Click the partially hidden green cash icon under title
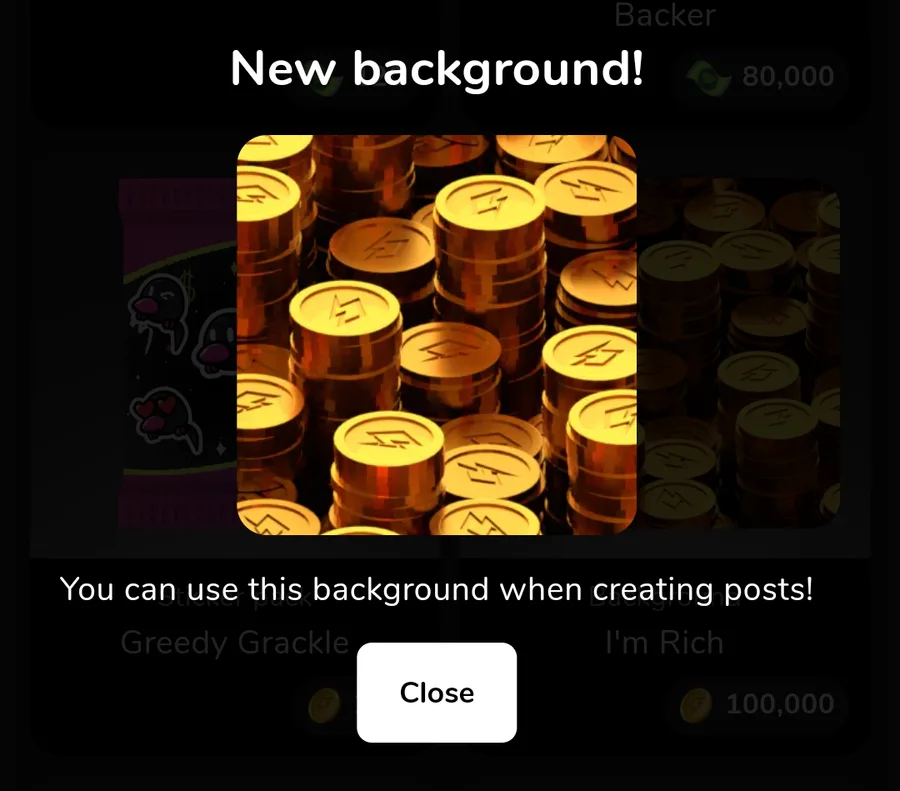The width and height of the screenshot is (900, 791). (x=327, y=83)
